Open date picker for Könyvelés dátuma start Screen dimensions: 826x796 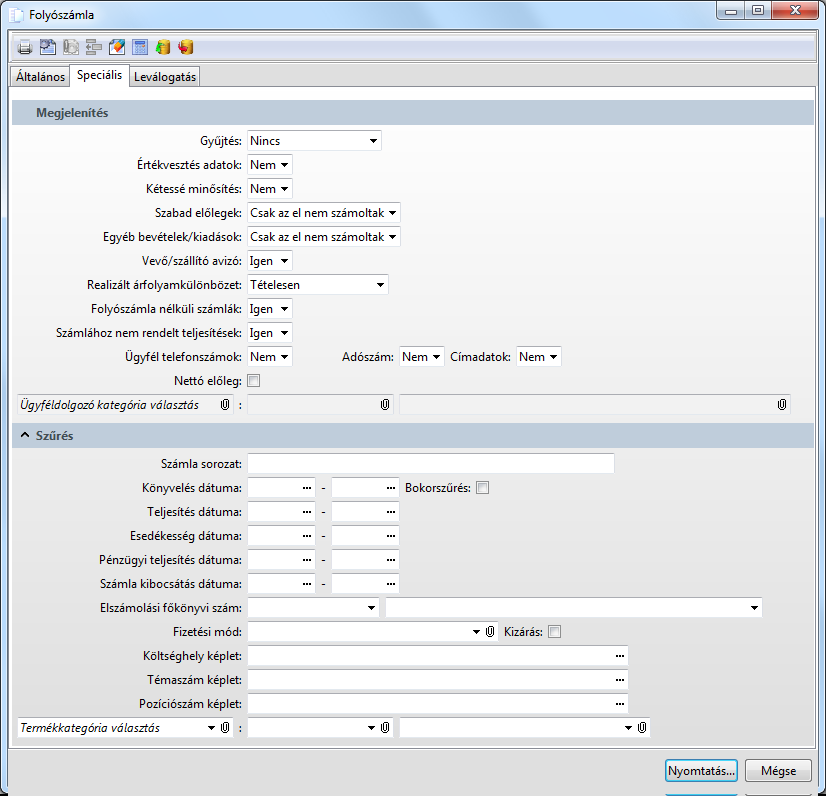click(x=307, y=488)
